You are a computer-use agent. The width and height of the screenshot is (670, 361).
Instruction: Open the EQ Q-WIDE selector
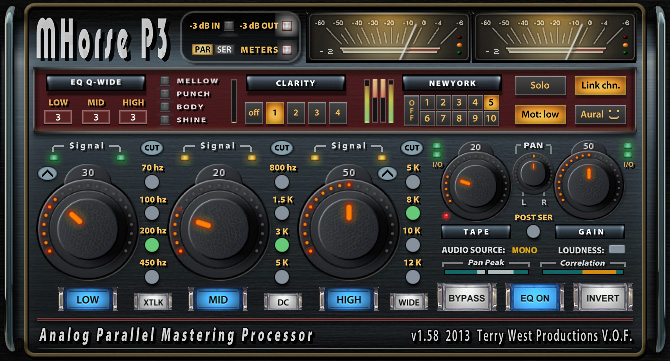pyautogui.click(x=96, y=82)
